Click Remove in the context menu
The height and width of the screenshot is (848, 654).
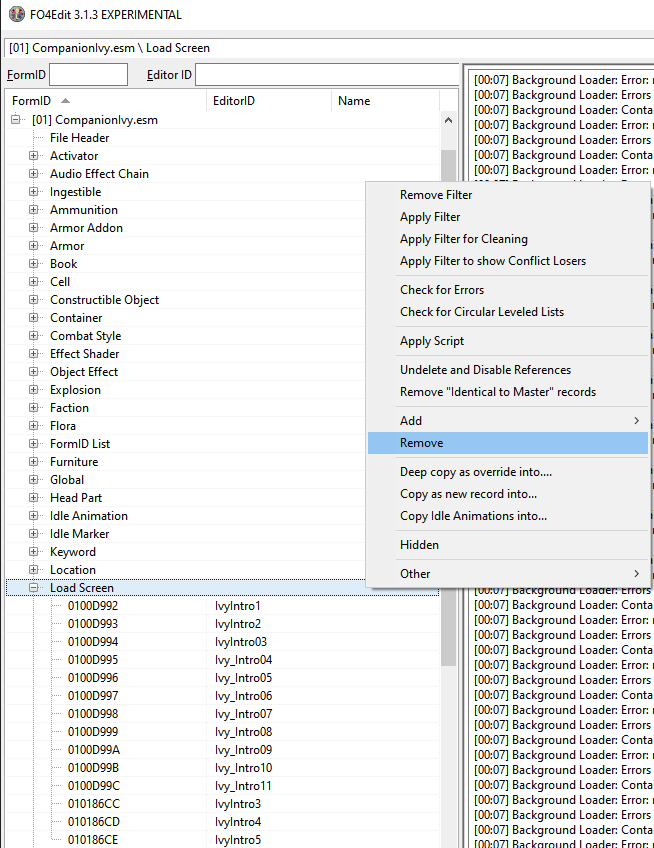tap(507, 443)
